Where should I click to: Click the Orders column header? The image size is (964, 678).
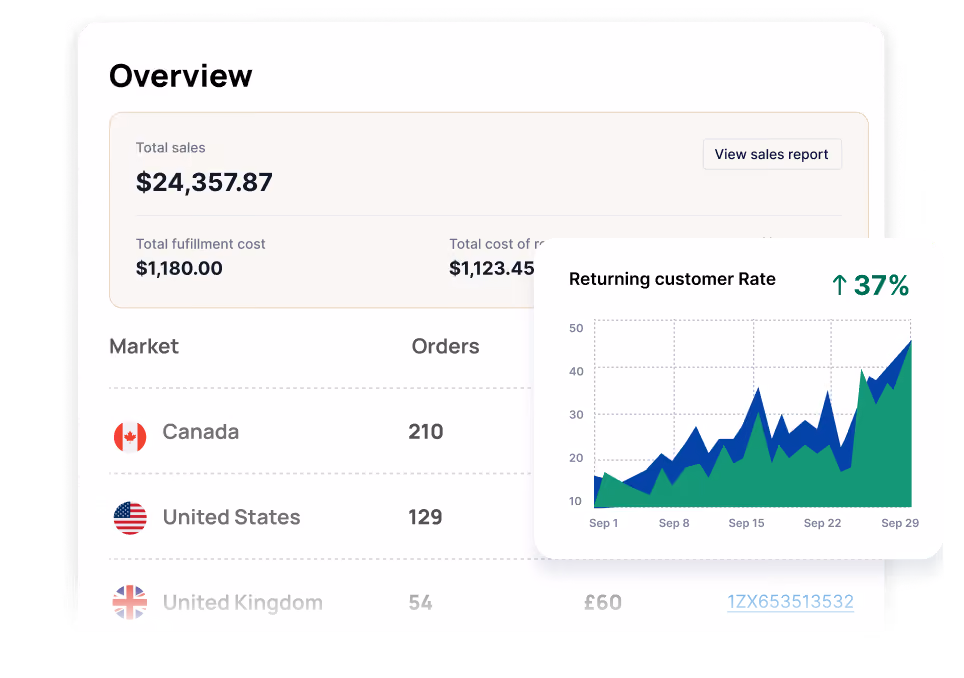tap(445, 346)
